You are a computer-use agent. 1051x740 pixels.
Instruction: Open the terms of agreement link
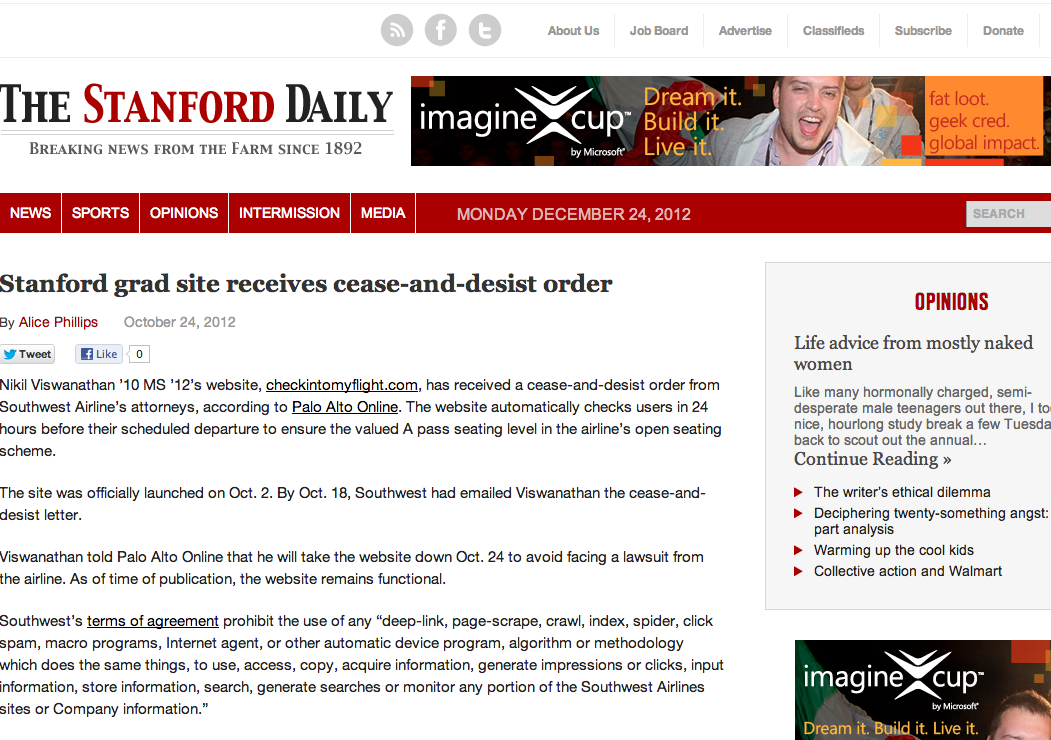[153, 621]
